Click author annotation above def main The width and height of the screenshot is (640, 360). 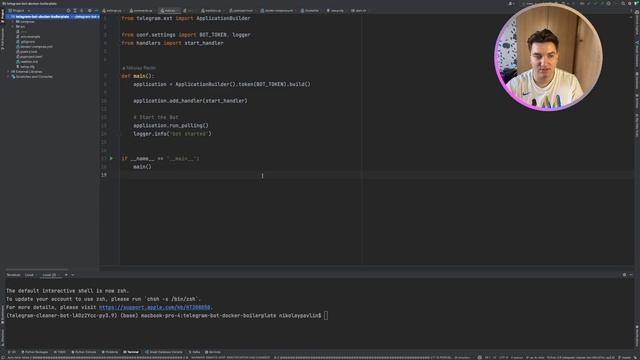click(x=139, y=68)
